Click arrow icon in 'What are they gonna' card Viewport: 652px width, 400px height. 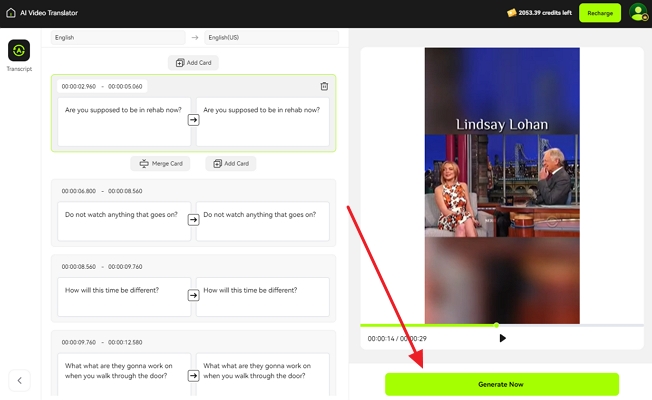[194, 375]
